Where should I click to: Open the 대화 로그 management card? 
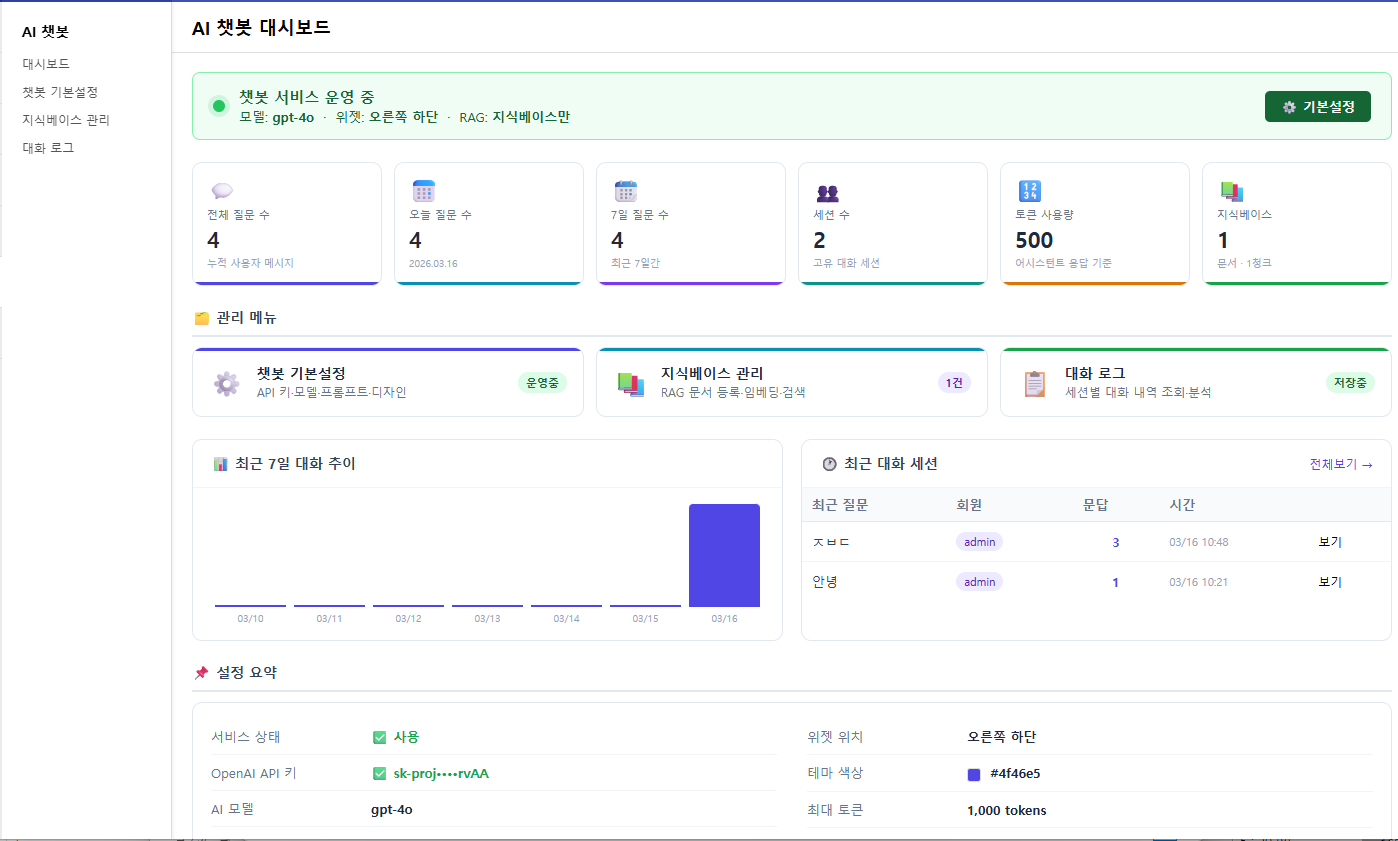[x=1195, y=382]
